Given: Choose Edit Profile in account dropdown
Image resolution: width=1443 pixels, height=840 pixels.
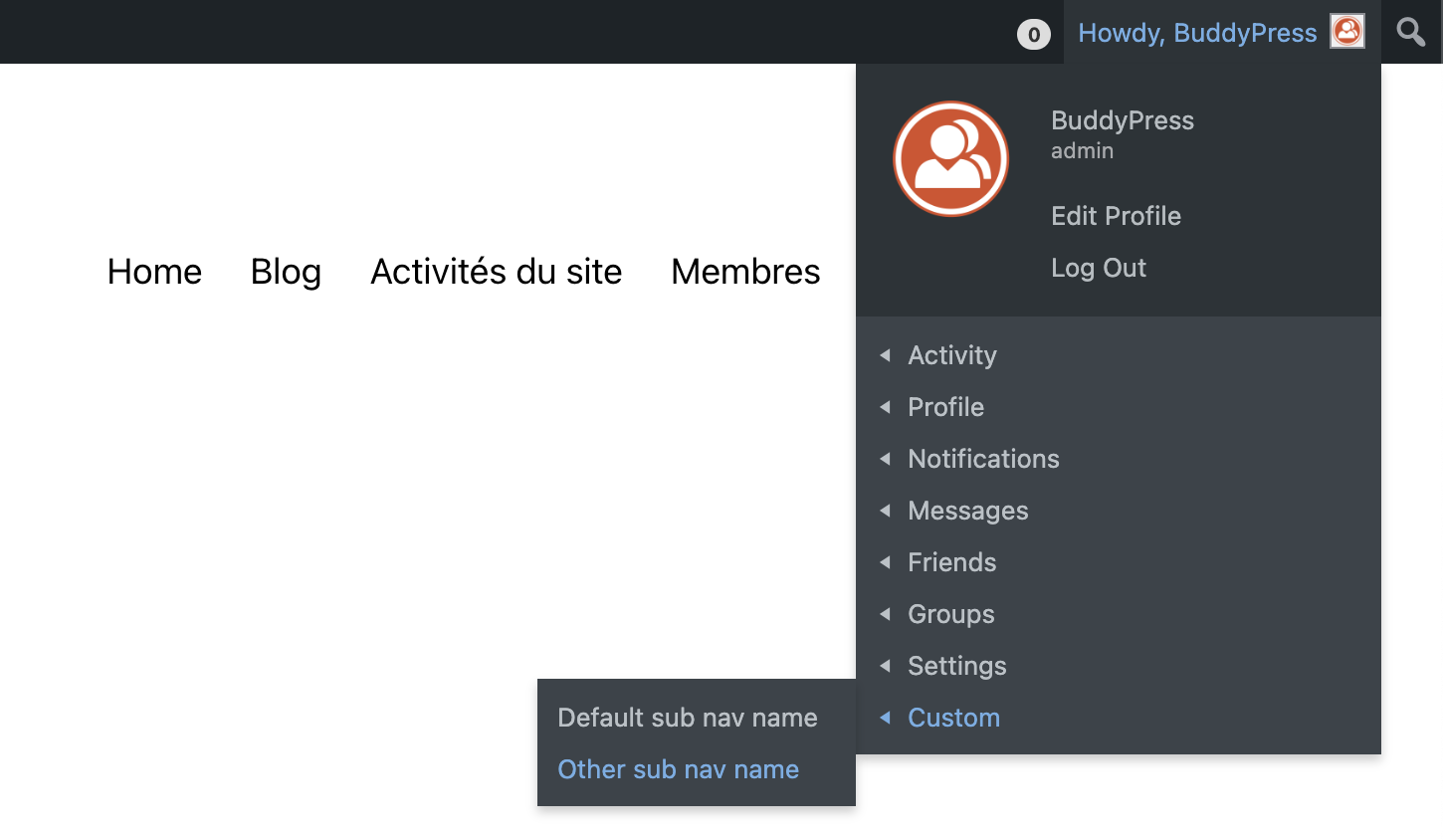Looking at the screenshot, I should 1116,216.
